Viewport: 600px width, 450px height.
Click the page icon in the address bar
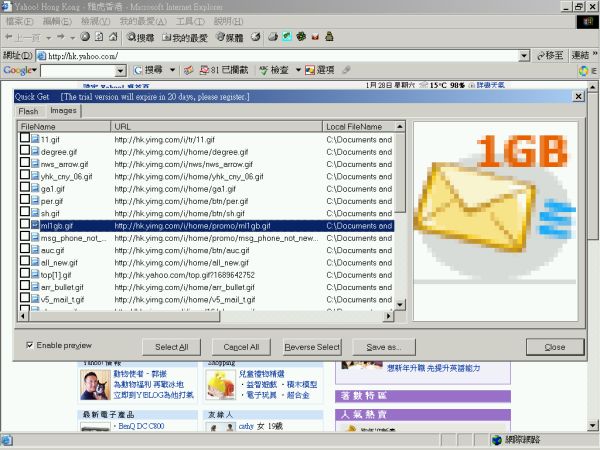coord(41,56)
